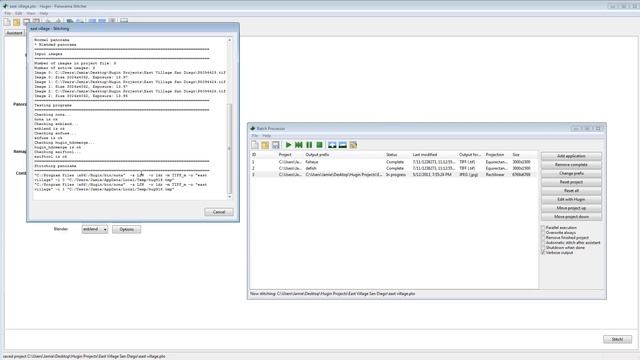Viewport: 640px width, 360px height.
Task: Skip the current project with the green skip icon
Action: coord(299,145)
